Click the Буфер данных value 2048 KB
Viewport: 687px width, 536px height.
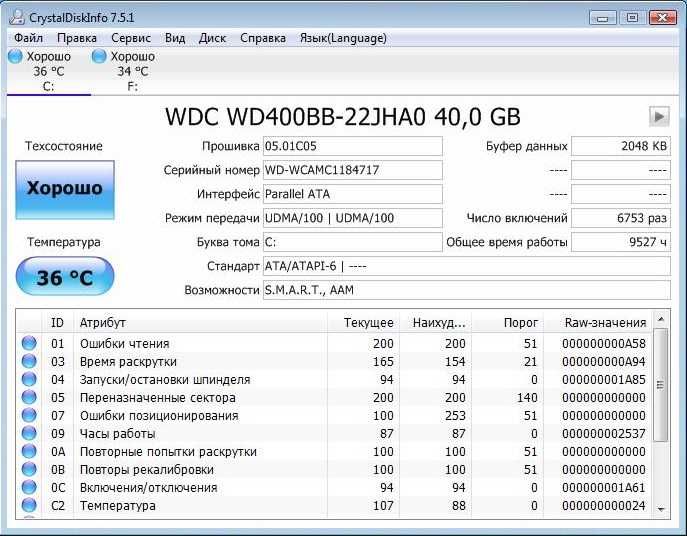(x=620, y=146)
